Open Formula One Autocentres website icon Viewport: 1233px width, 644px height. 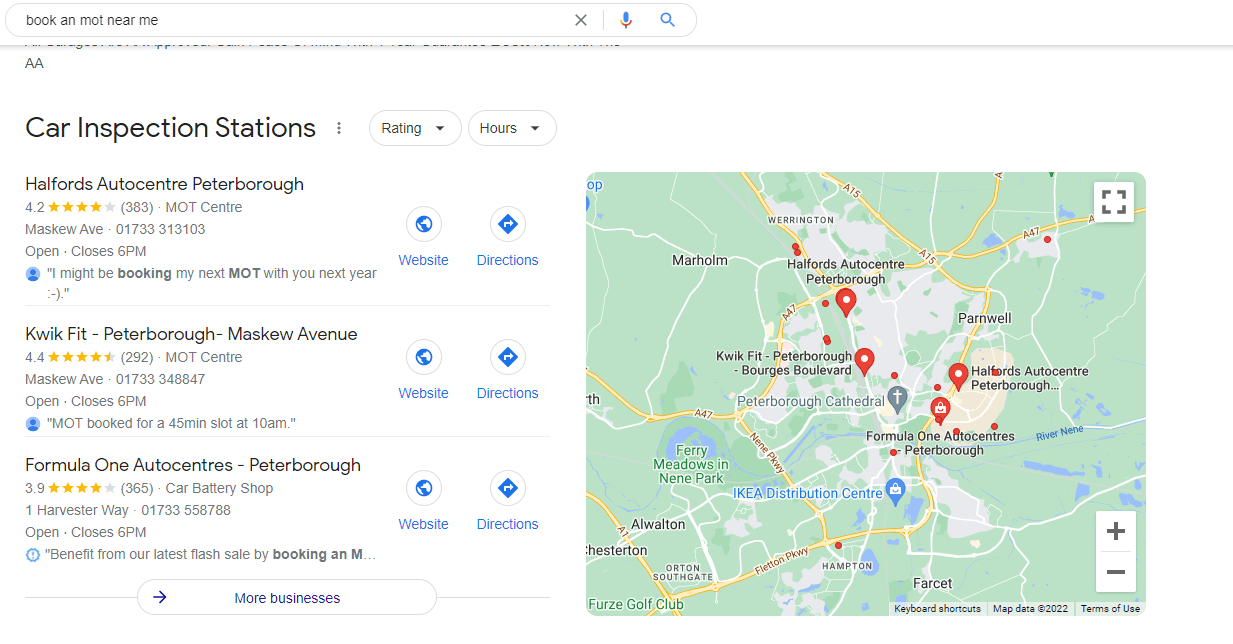pyautogui.click(x=423, y=489)
